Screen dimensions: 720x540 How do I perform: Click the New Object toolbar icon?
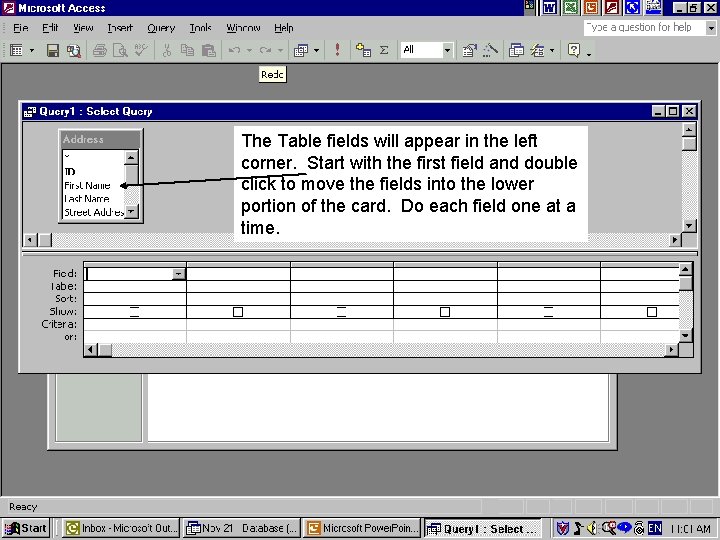[537, 50]
